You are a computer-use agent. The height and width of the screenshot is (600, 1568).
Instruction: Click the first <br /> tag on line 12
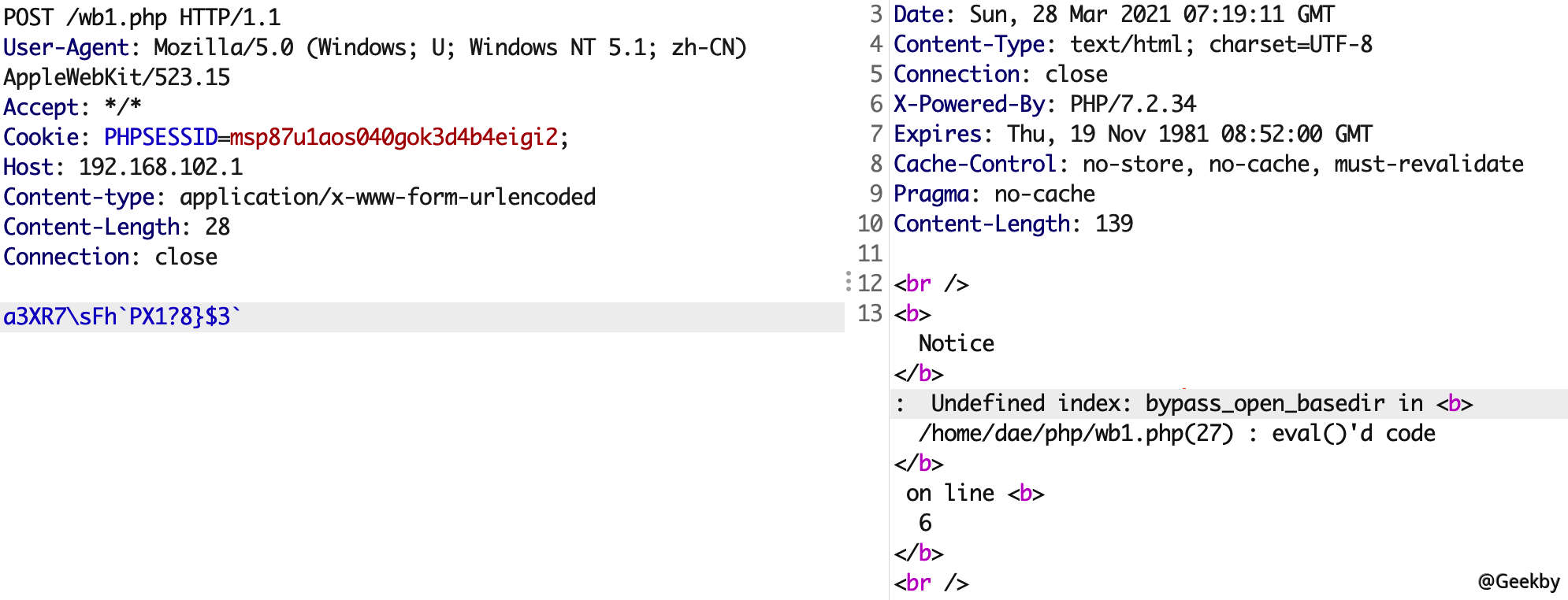tap(931, 283)
